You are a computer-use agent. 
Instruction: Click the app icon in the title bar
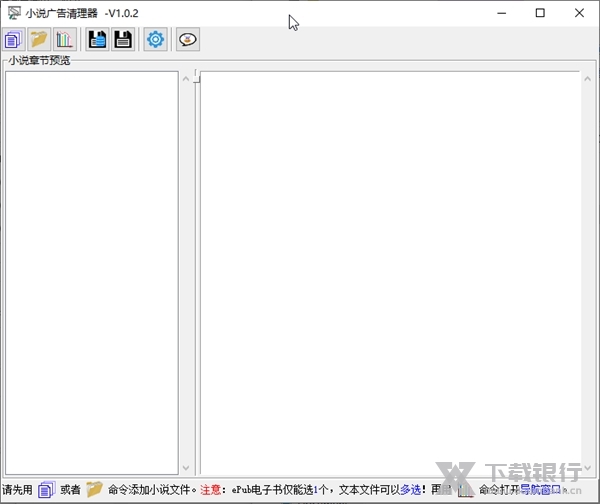point(13,13)
